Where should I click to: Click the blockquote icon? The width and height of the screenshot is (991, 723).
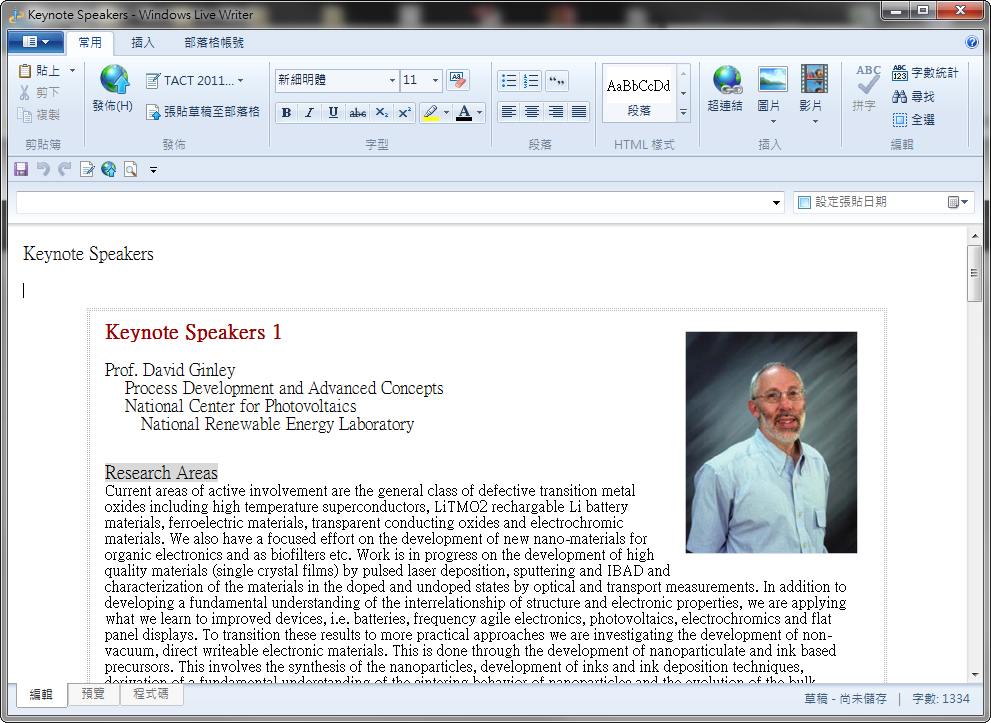coord(557,81)
